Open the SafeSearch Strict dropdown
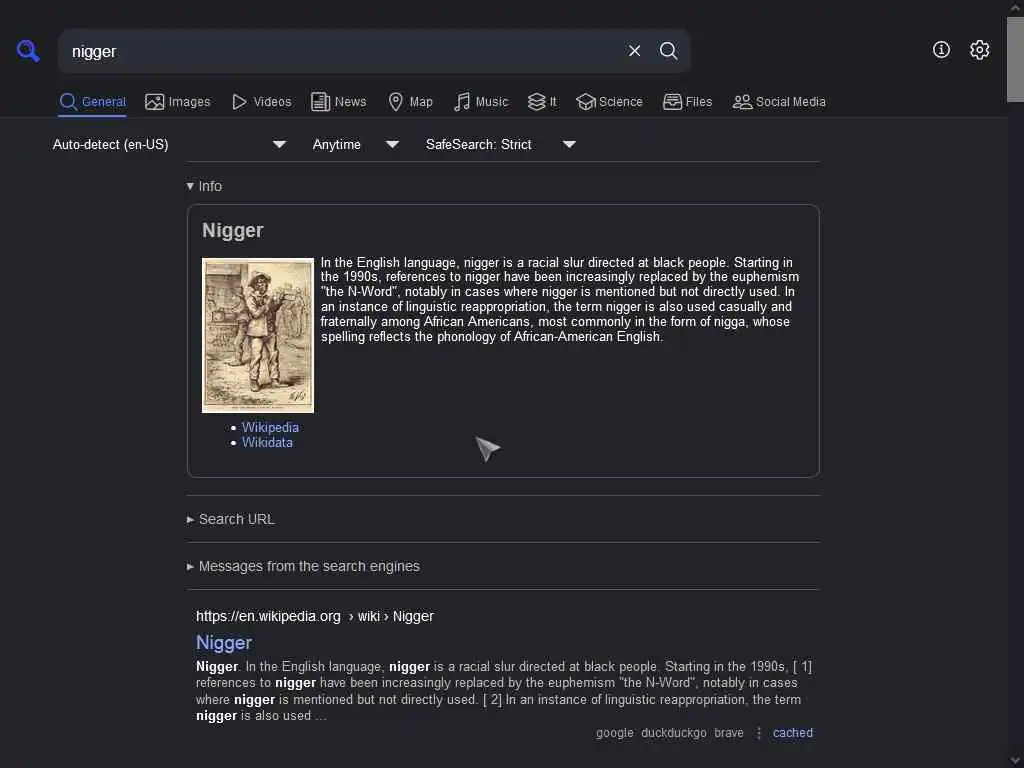The width and height of the screenshot is (1024, 768). click(x=501, y=144)
